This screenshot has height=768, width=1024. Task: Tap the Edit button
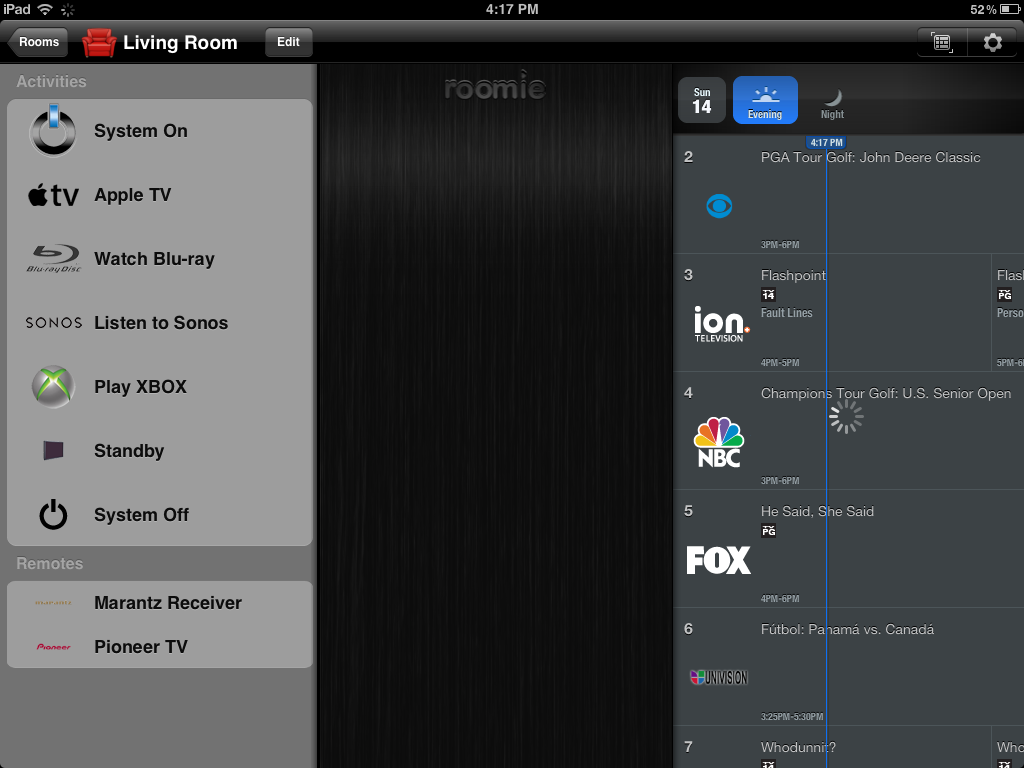coord(288,42)
